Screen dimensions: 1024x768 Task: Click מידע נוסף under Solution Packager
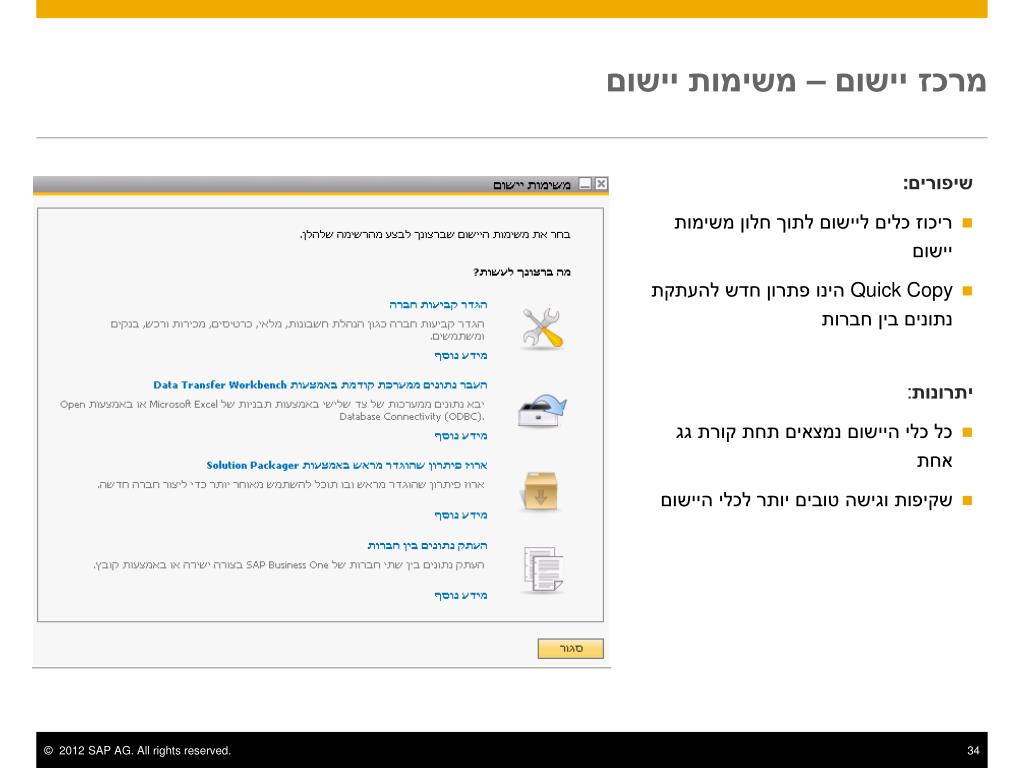tap(461, 515)
